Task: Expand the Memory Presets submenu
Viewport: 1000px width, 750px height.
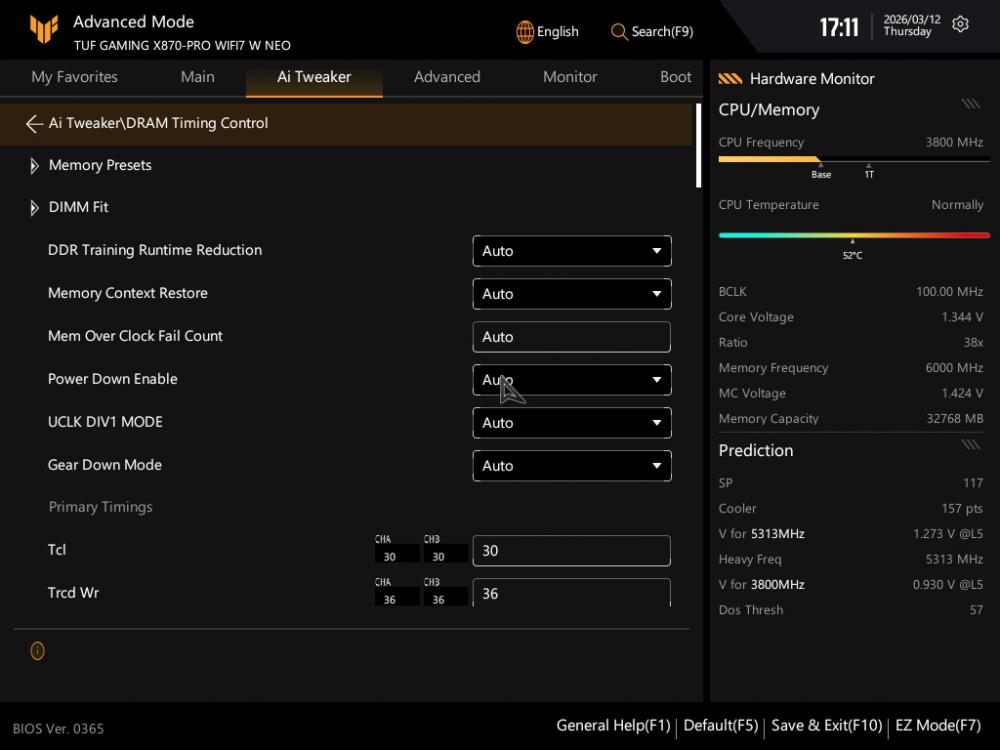Action: pos(35,166)
